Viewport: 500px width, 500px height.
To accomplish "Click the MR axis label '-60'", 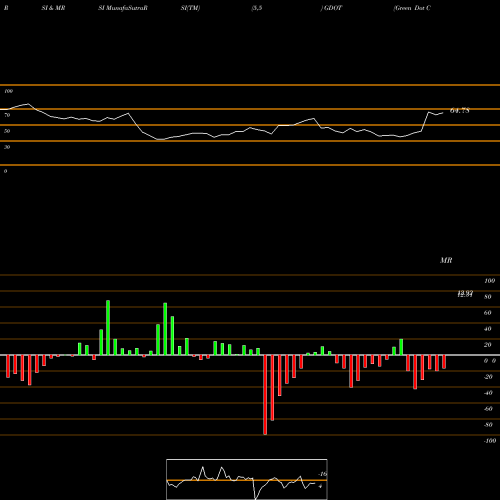I will click(488, 409).
